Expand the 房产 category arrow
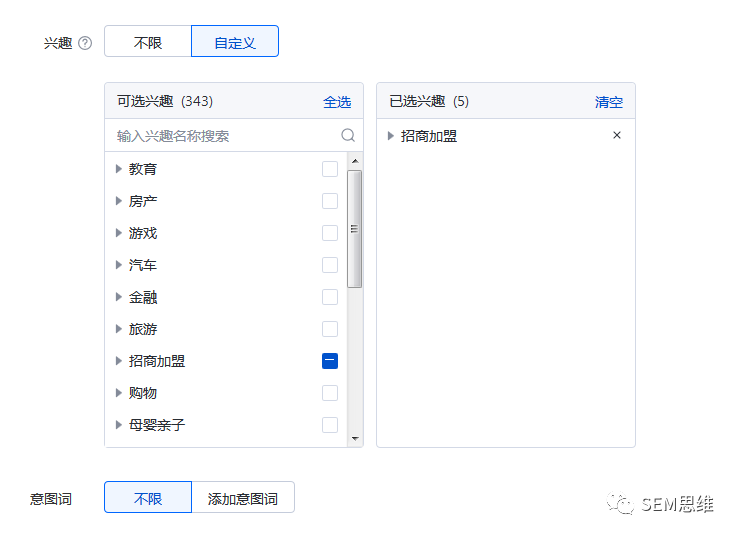The width and height of the screenshot is (737, 536). [119, 201]
